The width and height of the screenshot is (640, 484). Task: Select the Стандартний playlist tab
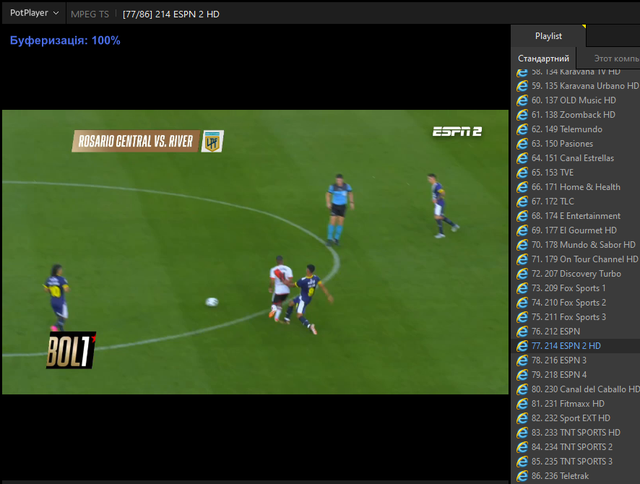tap(543, 58)
